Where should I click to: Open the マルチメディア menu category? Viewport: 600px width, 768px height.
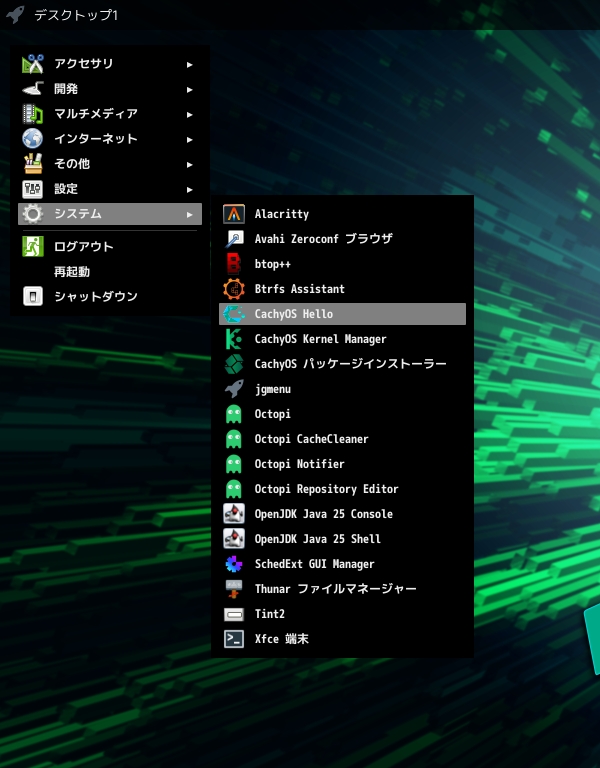(110, 114)
